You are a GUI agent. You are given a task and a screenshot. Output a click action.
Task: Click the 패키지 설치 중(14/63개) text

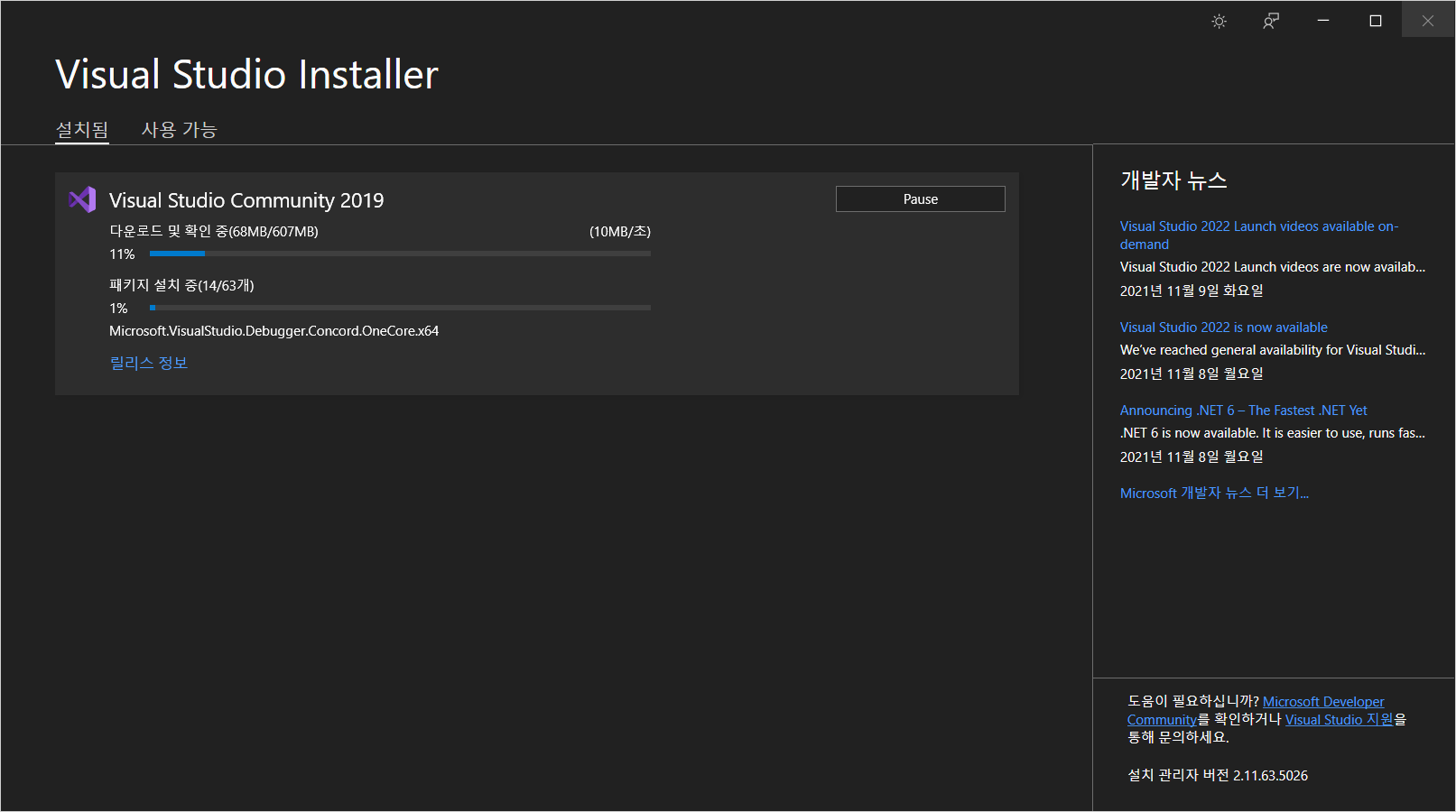point(181,286)
